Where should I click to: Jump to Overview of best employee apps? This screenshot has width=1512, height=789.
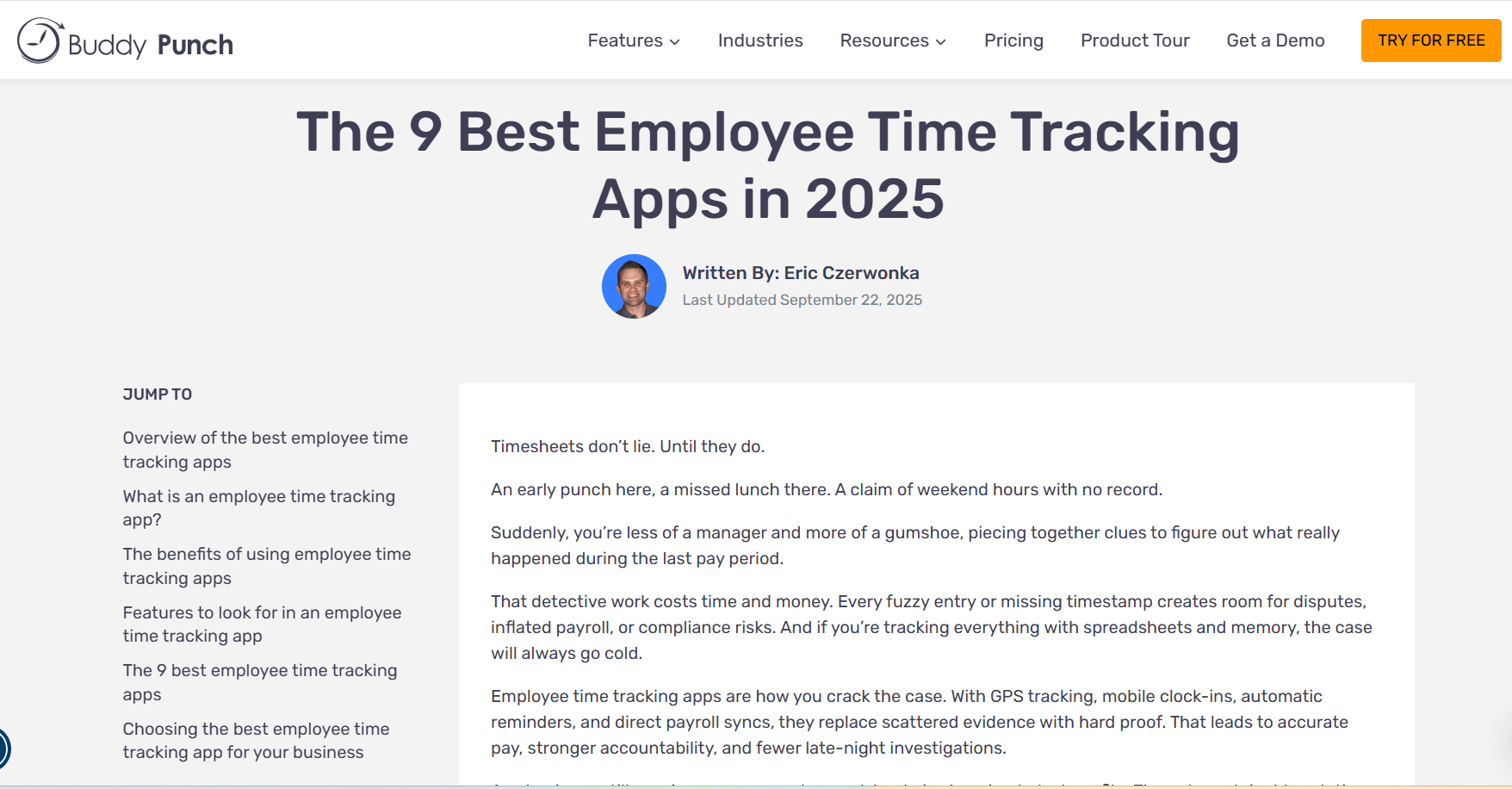point(265,450)
